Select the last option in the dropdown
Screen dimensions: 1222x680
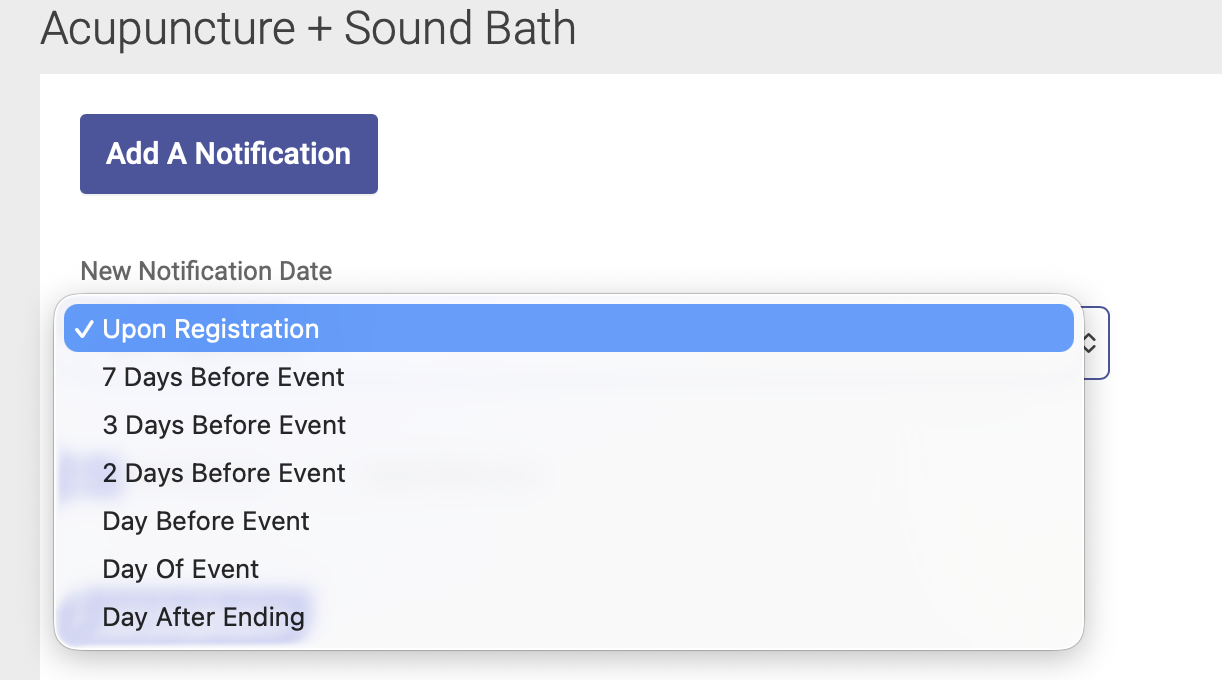pos(203,617)
